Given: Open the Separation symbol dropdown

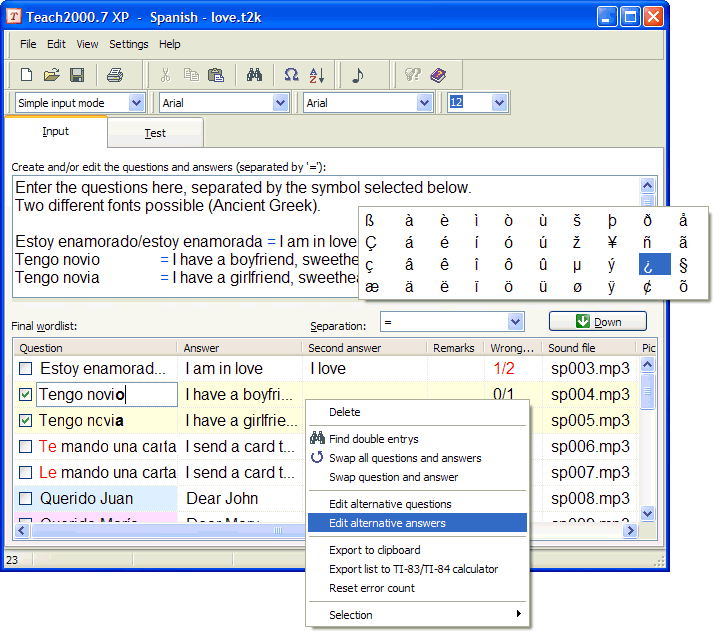Looking at the screenshot, I should (515, 322).
